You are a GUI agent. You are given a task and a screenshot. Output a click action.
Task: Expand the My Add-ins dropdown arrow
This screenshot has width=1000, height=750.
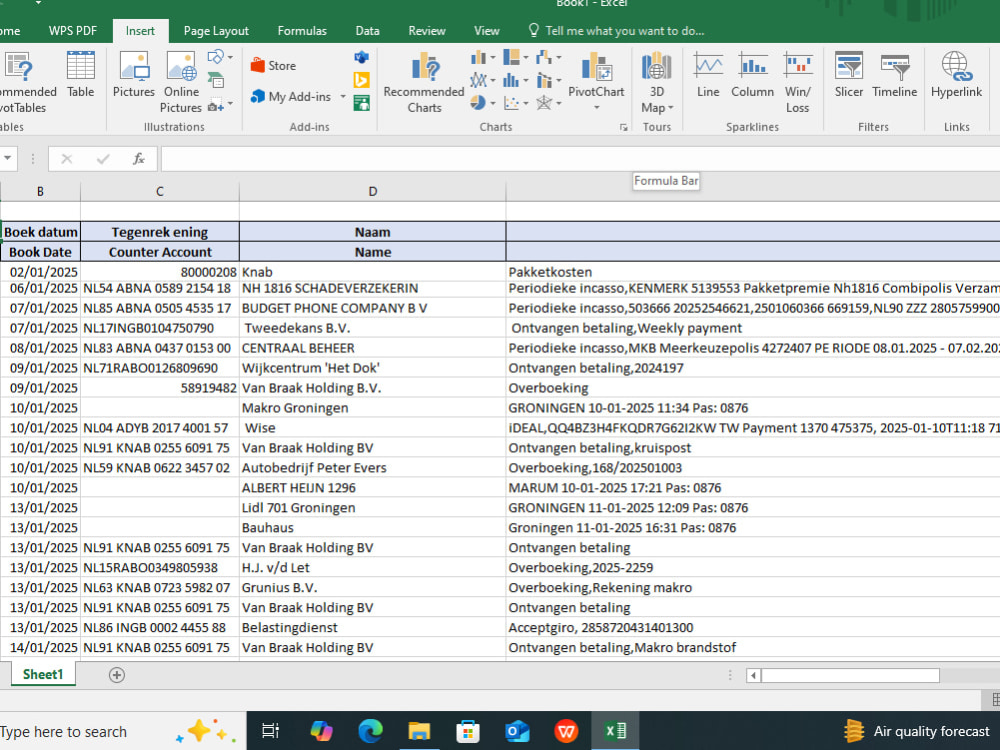342,97
